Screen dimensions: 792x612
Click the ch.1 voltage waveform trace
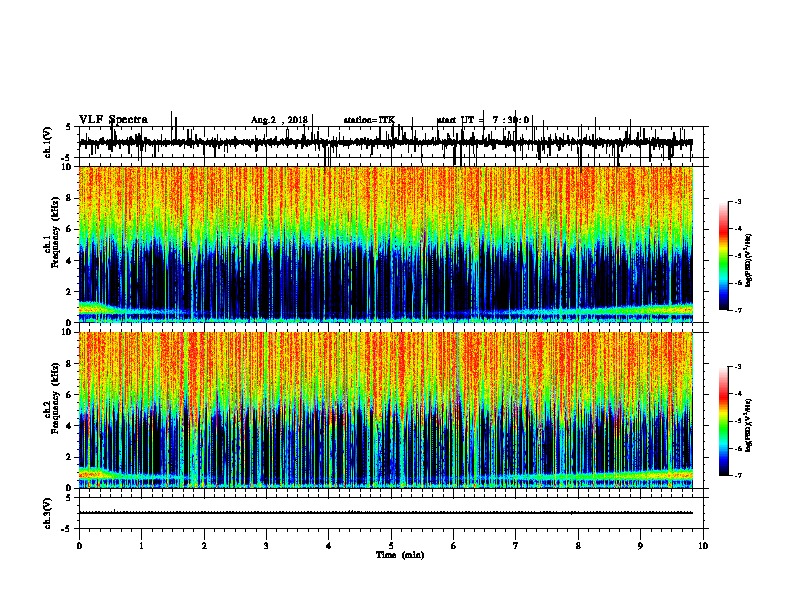(x=386, y=143)
